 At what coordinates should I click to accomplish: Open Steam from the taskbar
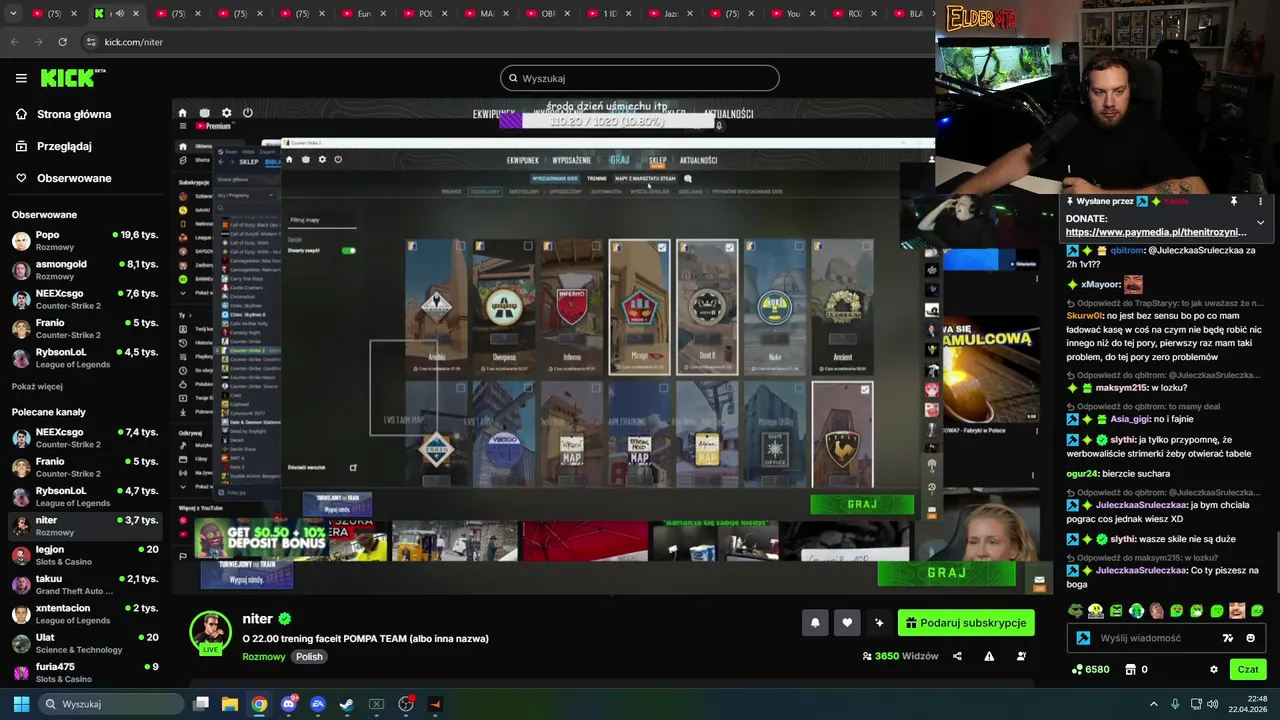coord(347,704)
